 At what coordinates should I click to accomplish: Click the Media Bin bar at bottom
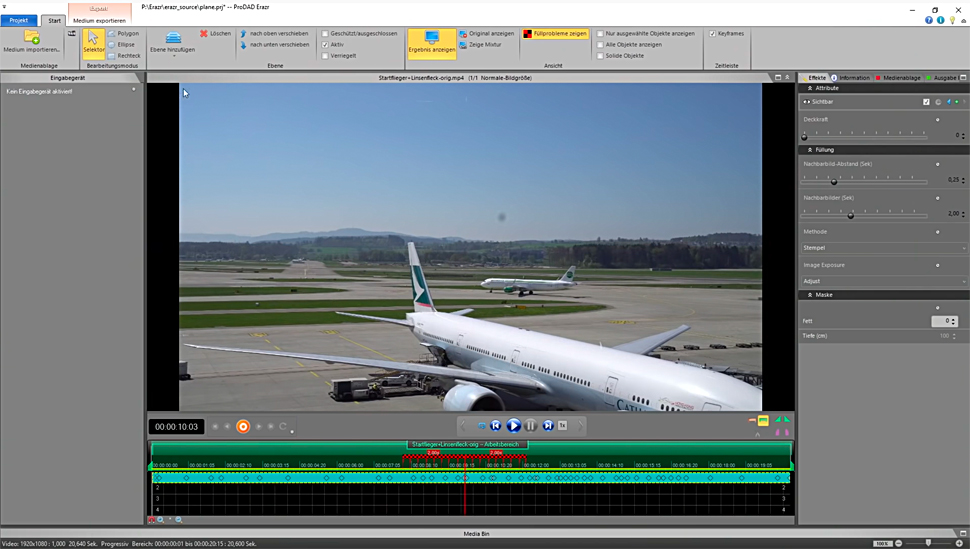pos(476,534)
